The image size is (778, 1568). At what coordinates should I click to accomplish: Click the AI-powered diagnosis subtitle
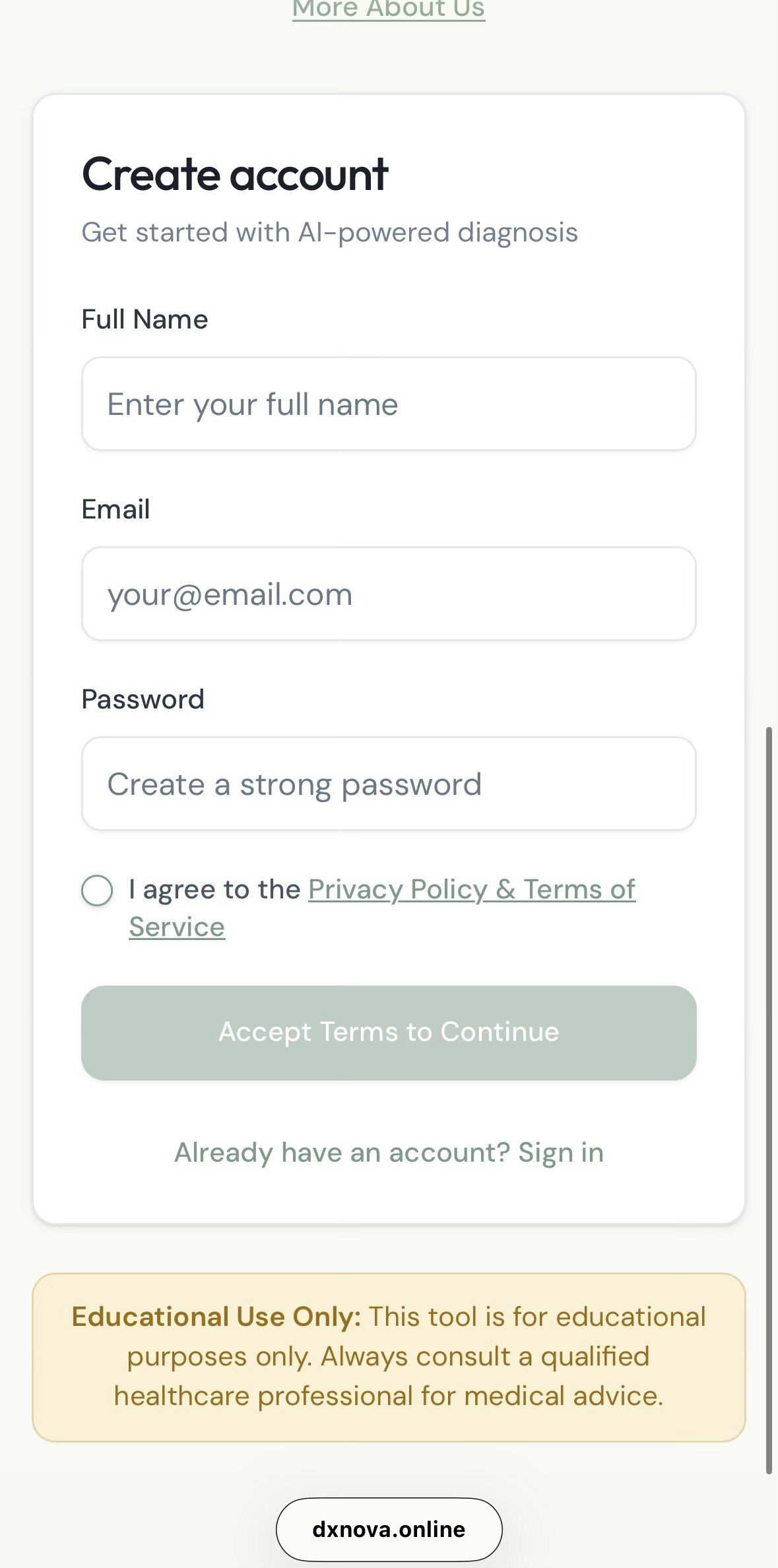pos(329,232)
